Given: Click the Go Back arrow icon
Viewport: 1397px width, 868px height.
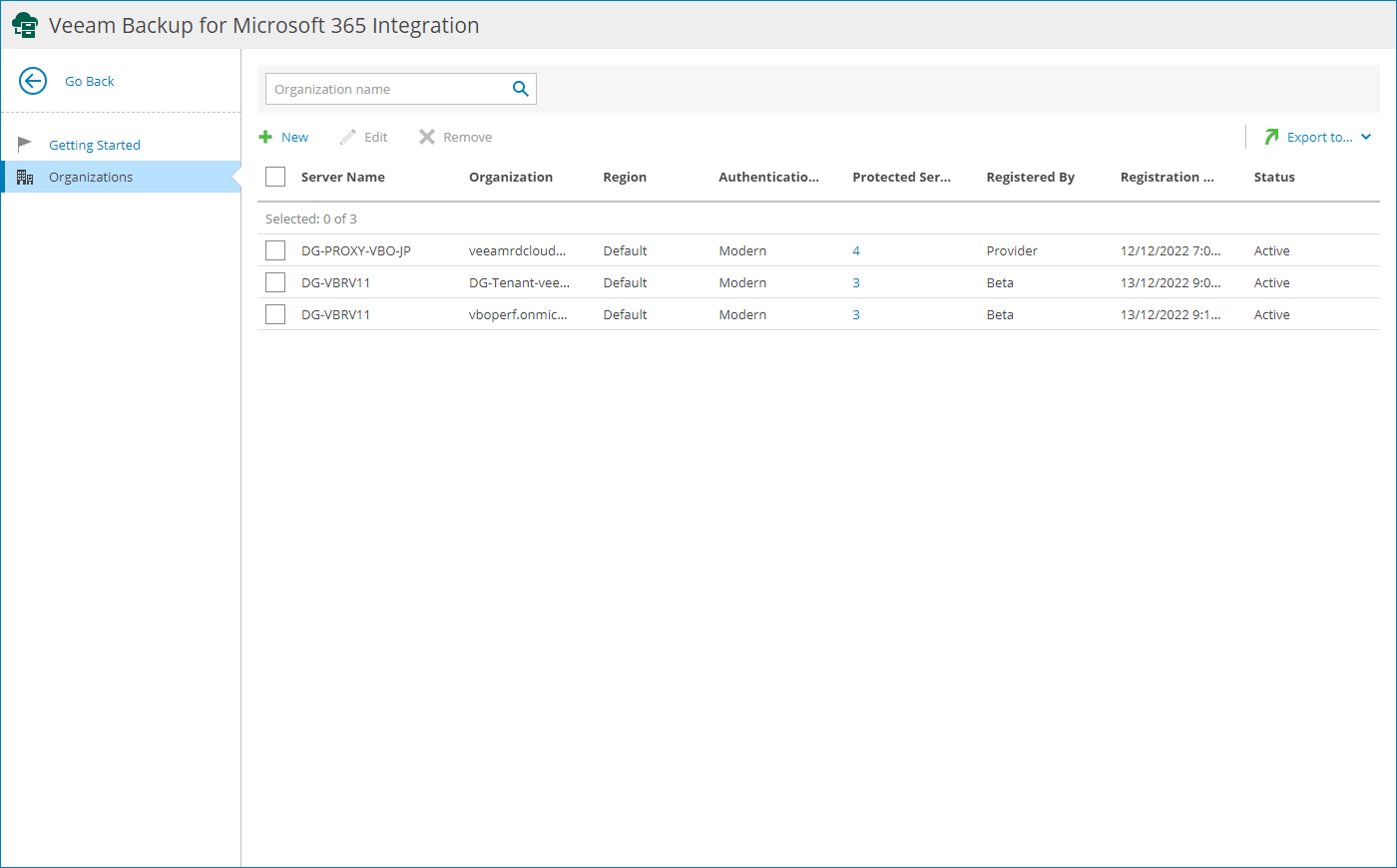Looking at the screenshot, I should click(32, 81).
